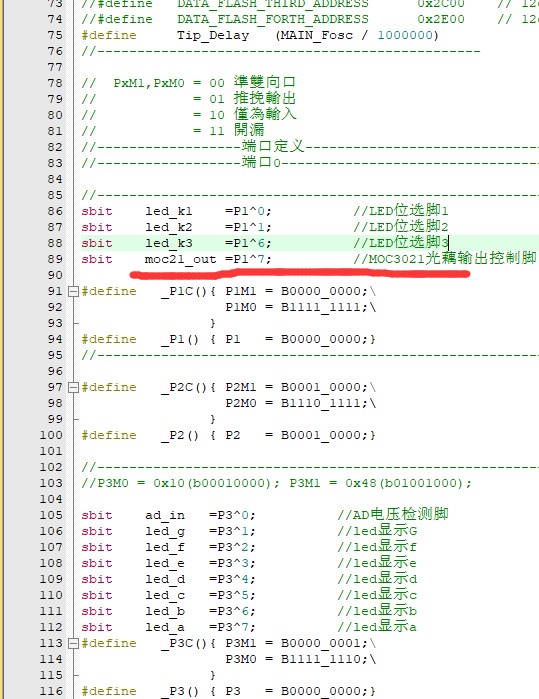Click the _P1C() macro name
Screen dimensions: 539x699
[184, 292]
